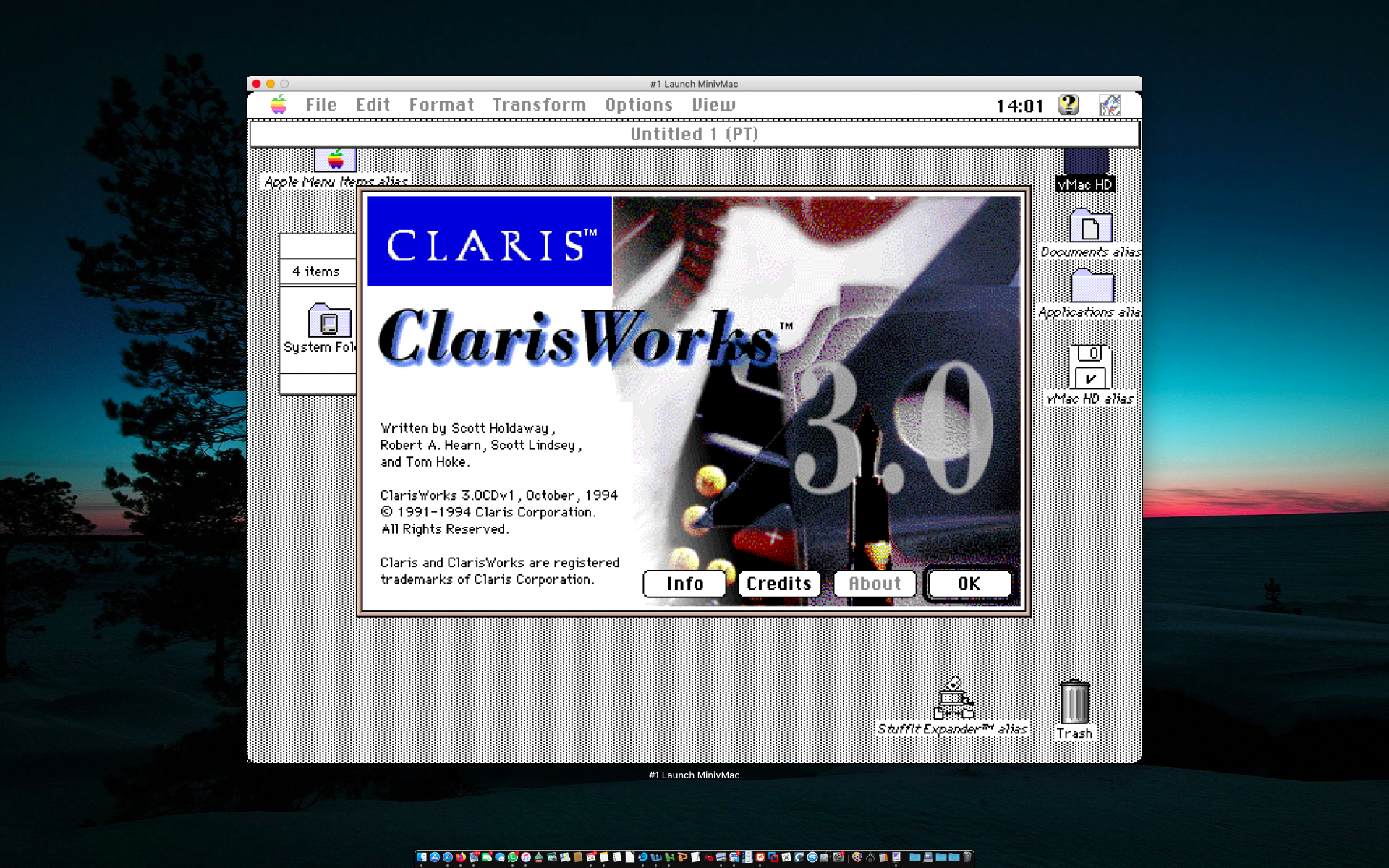The width and height of the screenshot is (1389, 868).
Task: Select the vMac HD alias floppy icon
Action: pos(1090,367)
